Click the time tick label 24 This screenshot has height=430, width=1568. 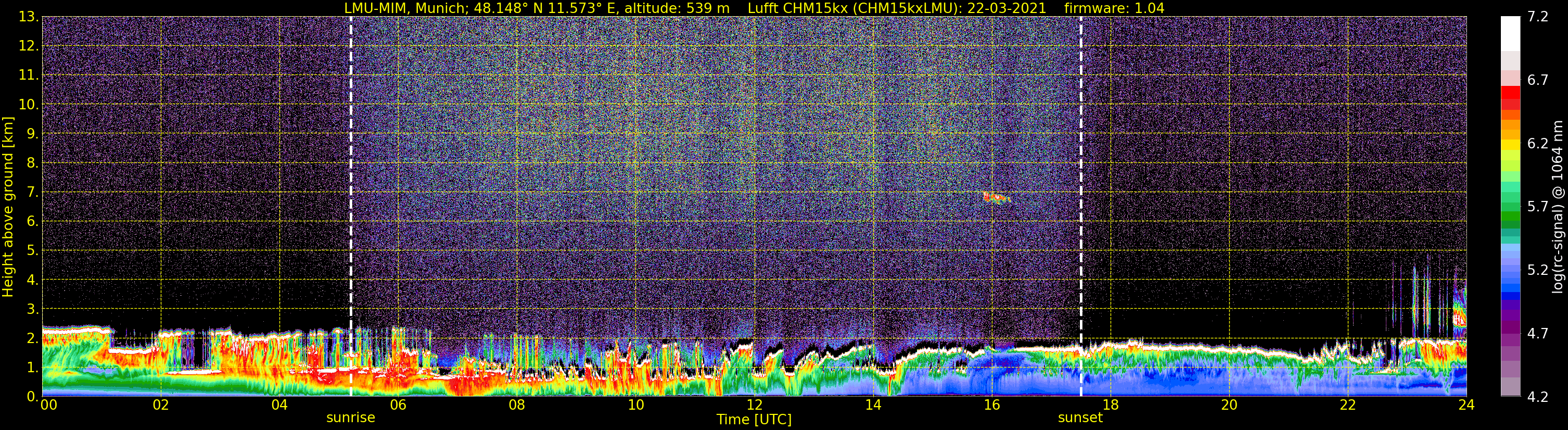point(1467,406)
